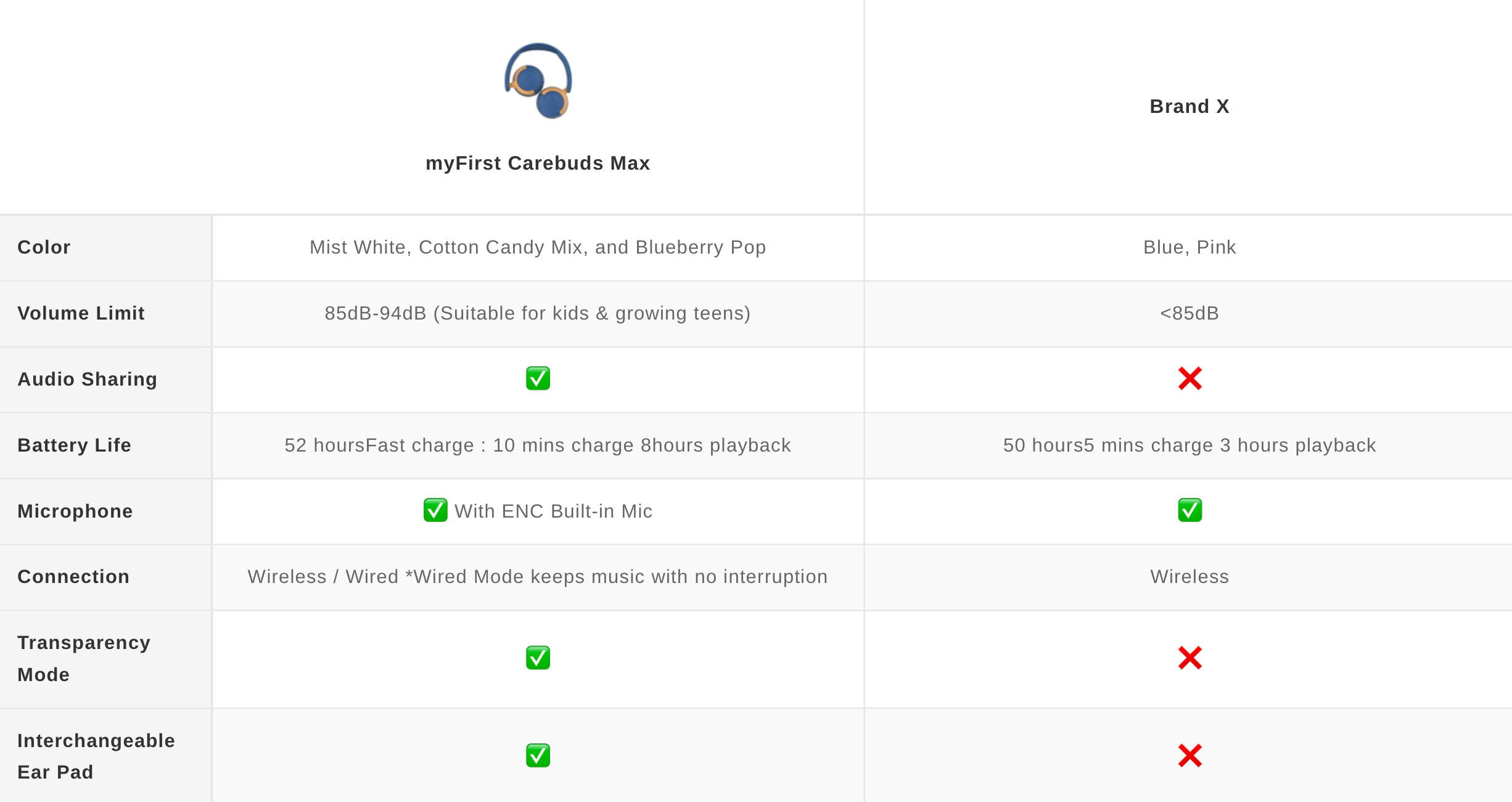Click Brand X's green Microphone checkmark

tap(1189, 510)
